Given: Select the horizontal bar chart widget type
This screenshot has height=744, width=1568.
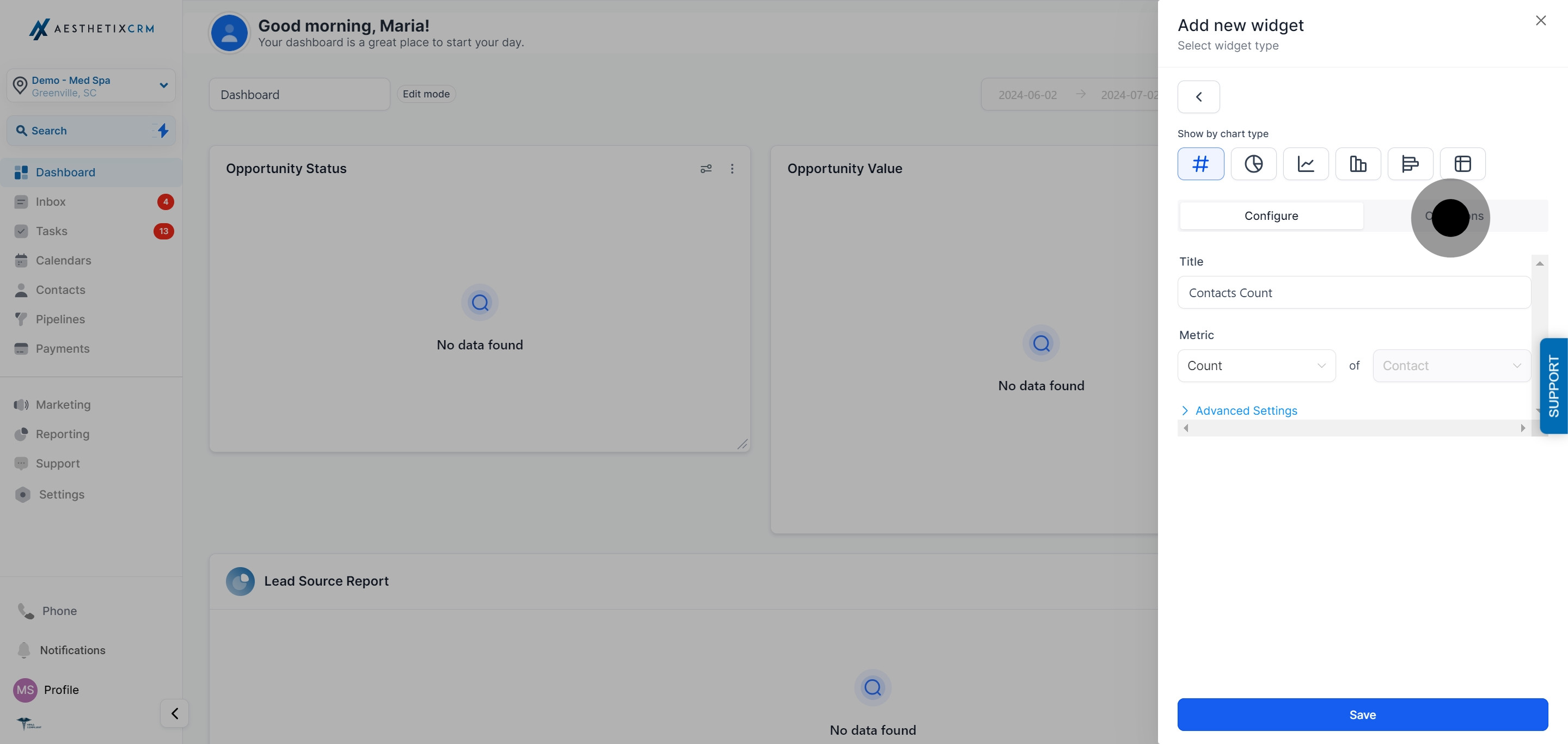Looking at the screenshot, I should click(x=1410, y=164).
